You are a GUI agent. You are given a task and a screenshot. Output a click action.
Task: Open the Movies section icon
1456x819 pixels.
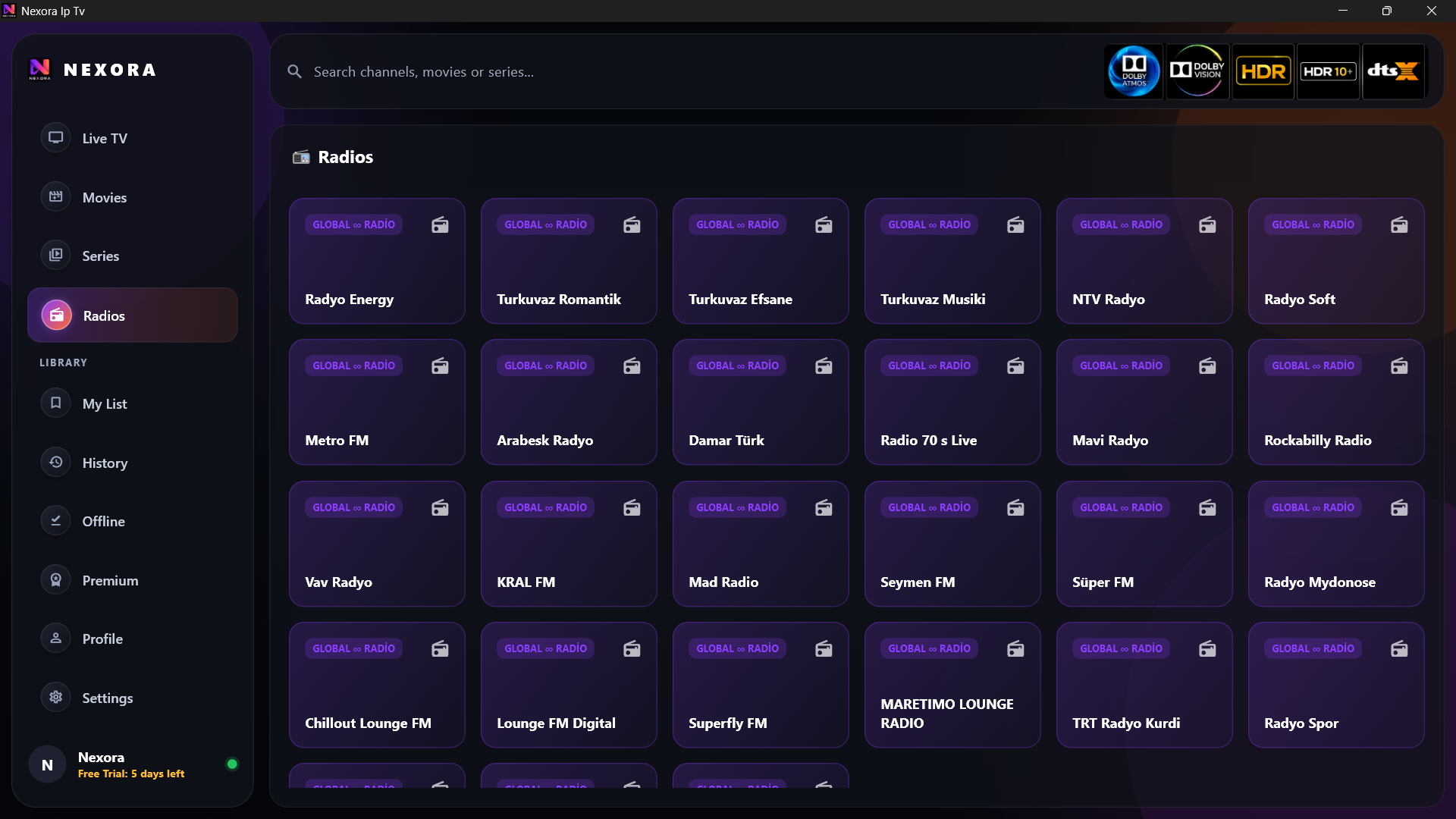pos(55,197)
